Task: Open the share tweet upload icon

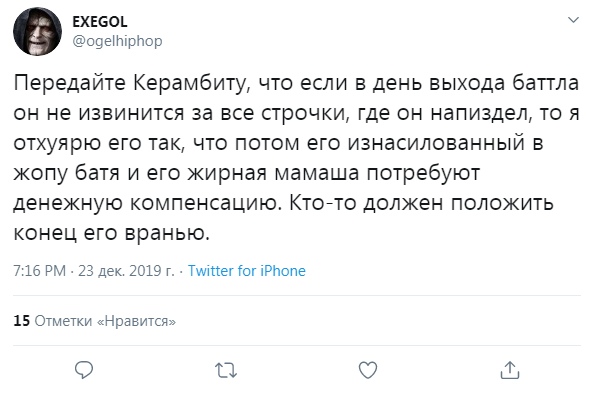Action: pyautogui.click(x=510, y=370)
